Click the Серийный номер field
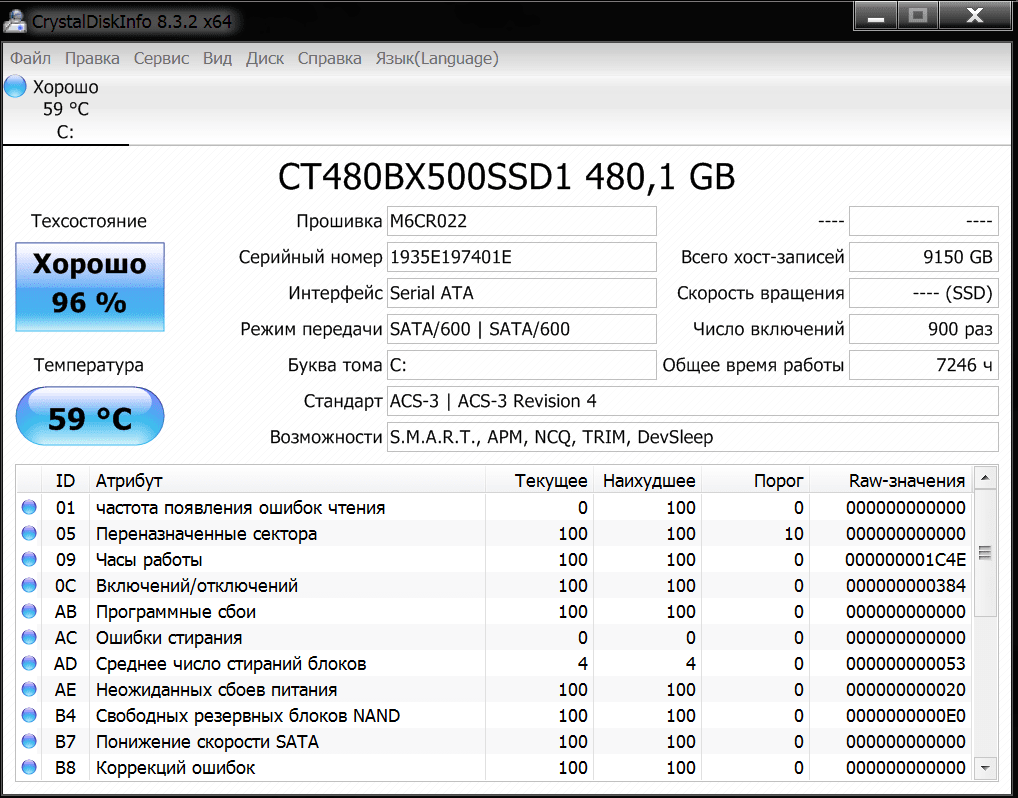This screenshot has width=1018, height=798. click(521, 257)
